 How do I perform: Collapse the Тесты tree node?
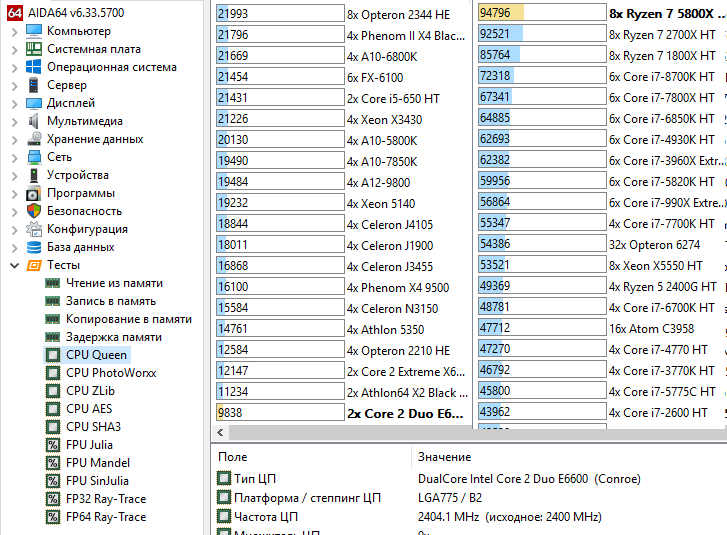(x=14, y=266)
